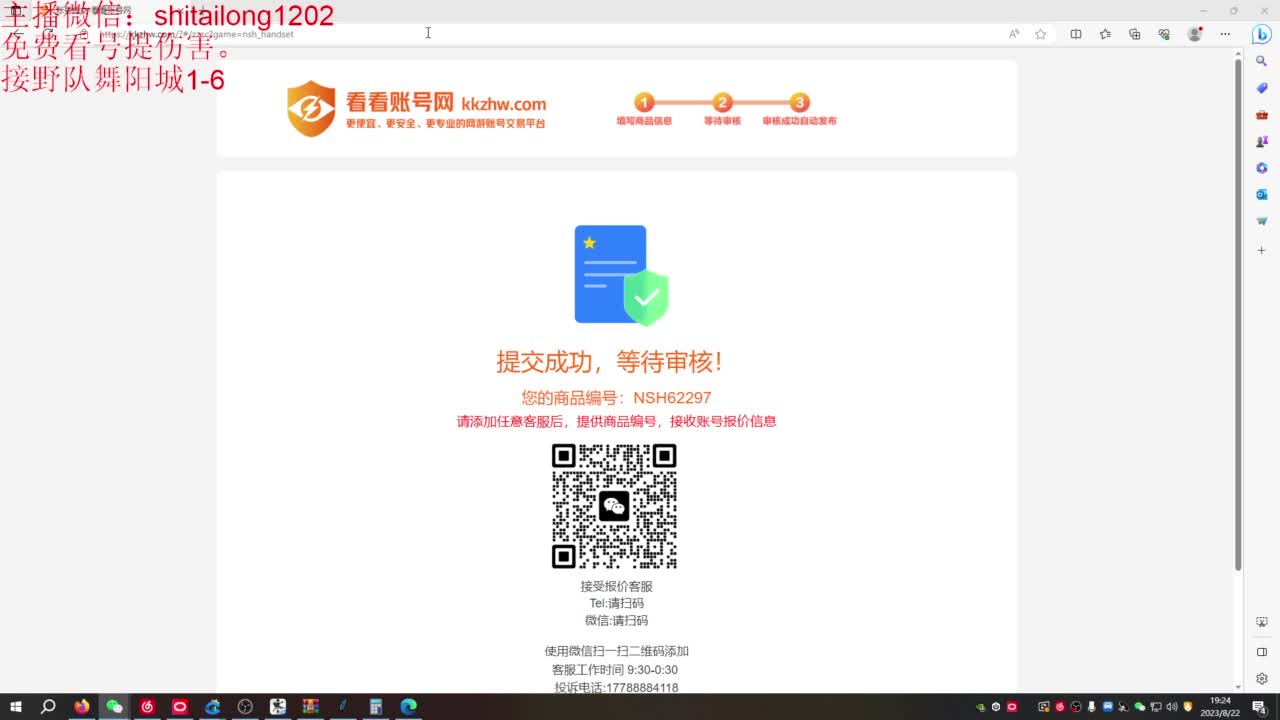The width and height of the screenshot is (1280, 720).
Task: Open the notification center icon
Action: coord(1260,707)
